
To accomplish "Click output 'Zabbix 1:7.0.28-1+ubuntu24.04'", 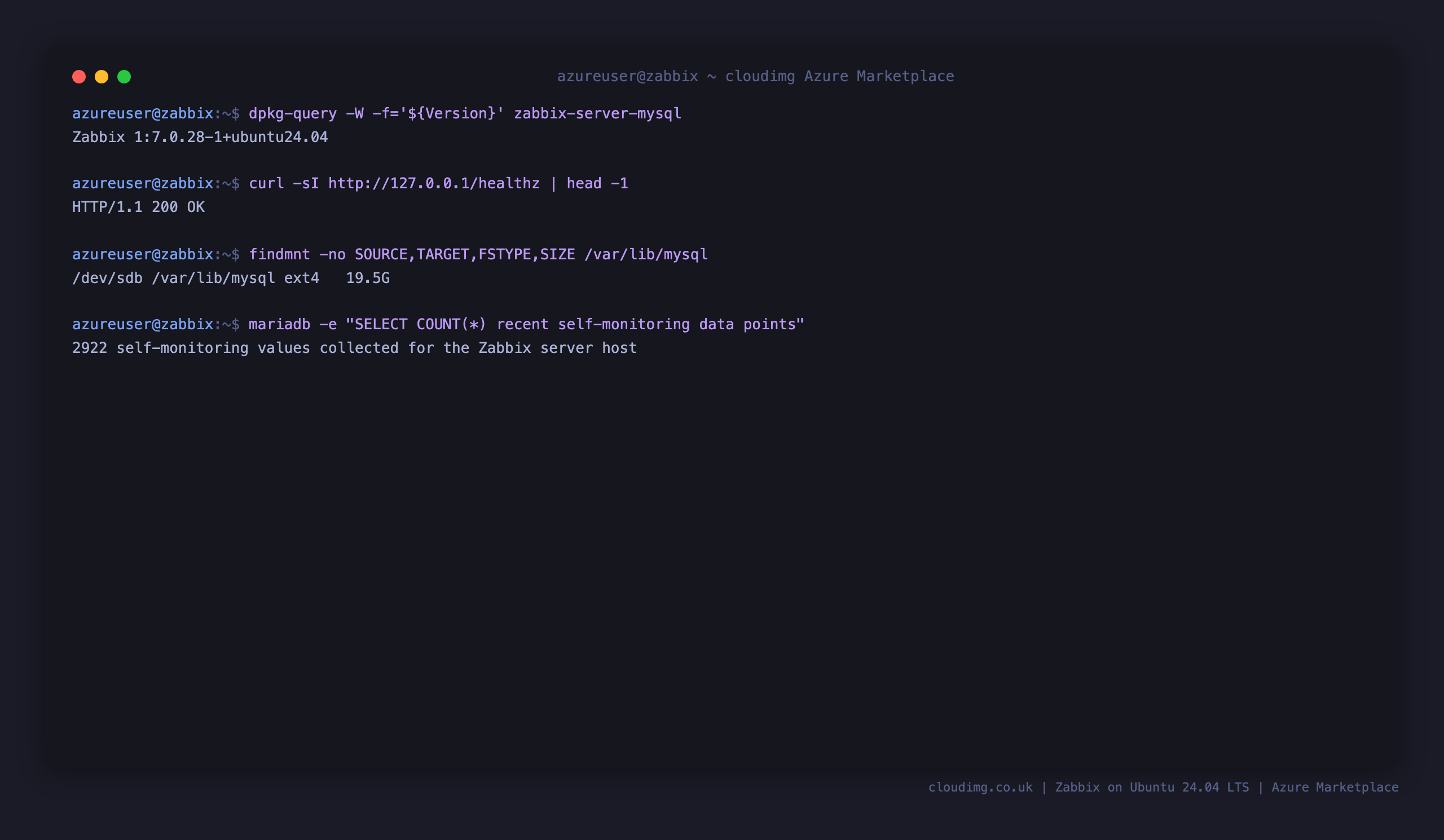I will [x=200, y=138].
